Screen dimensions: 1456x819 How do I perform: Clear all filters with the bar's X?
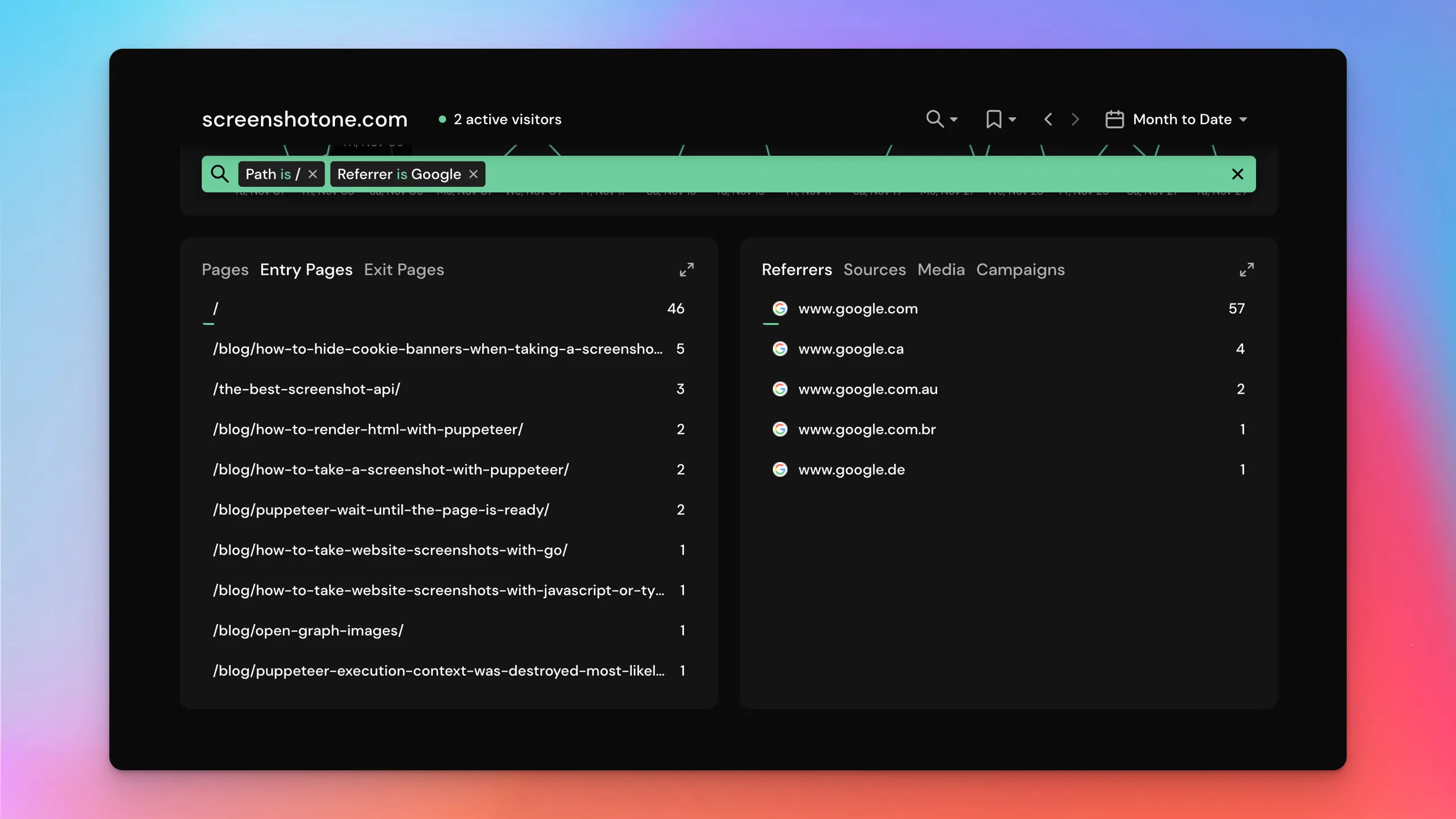point(1237,174)
